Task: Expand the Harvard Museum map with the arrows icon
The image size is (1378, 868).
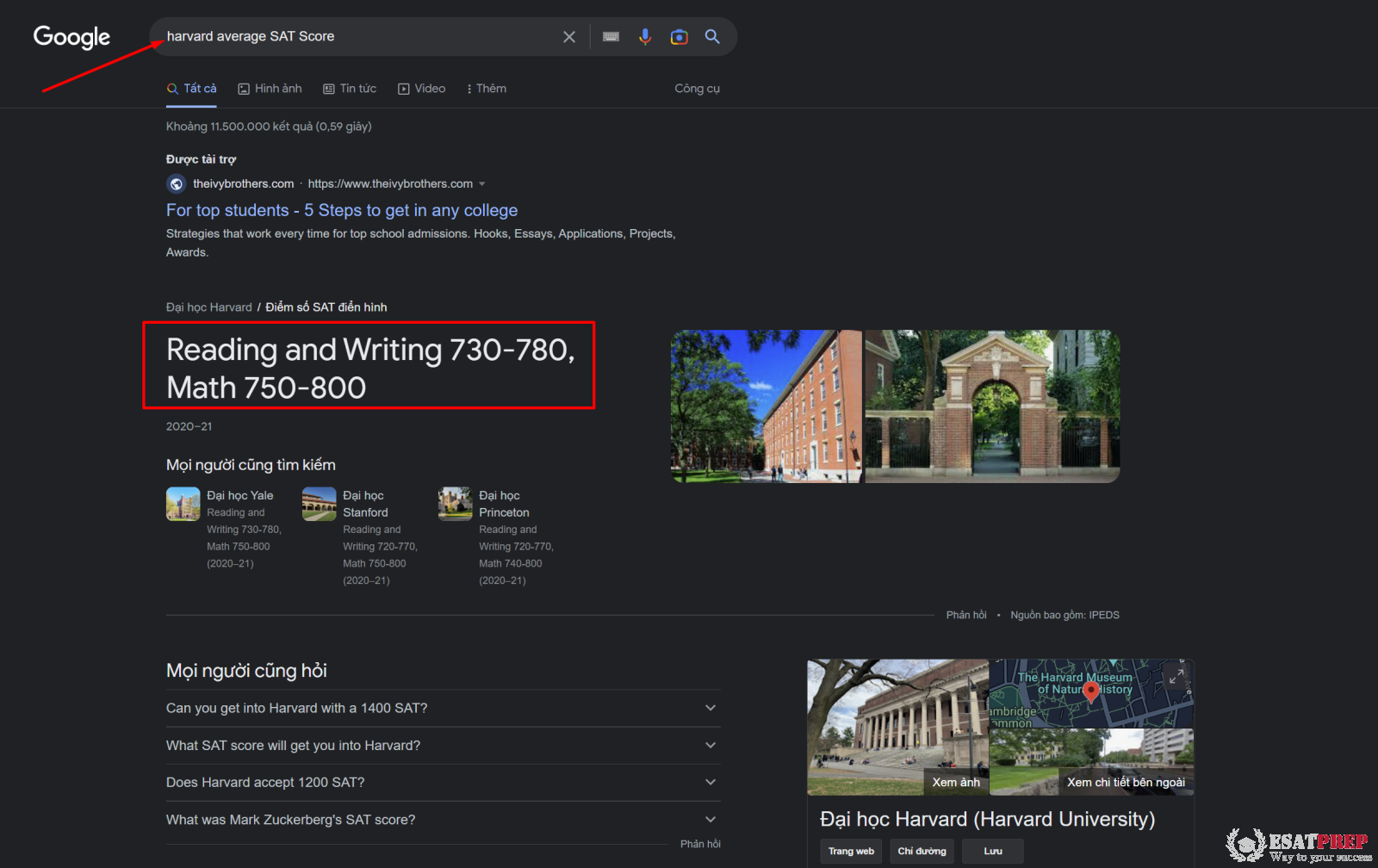Action: (x=1176, y=677)
